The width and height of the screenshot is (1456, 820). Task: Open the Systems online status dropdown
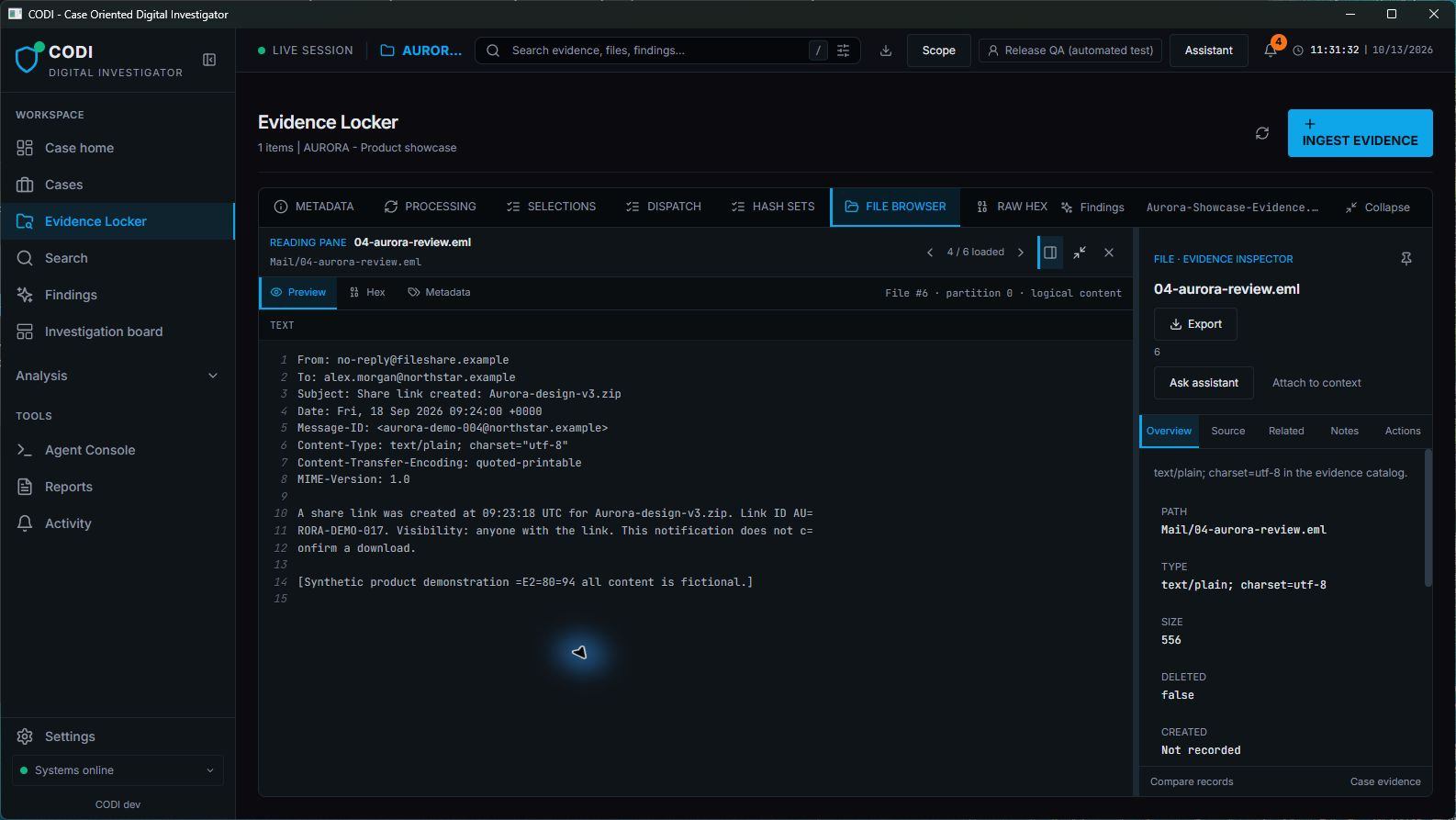118,770
